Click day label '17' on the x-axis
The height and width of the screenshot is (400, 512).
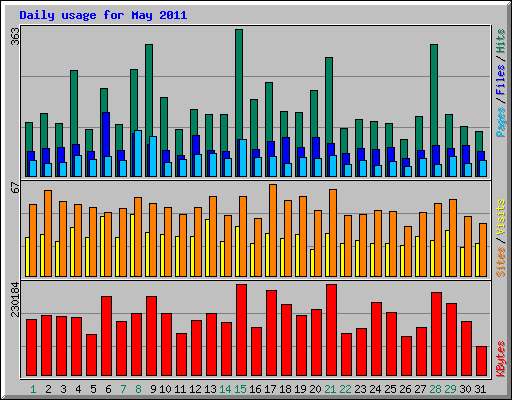(x=270, y=389)
